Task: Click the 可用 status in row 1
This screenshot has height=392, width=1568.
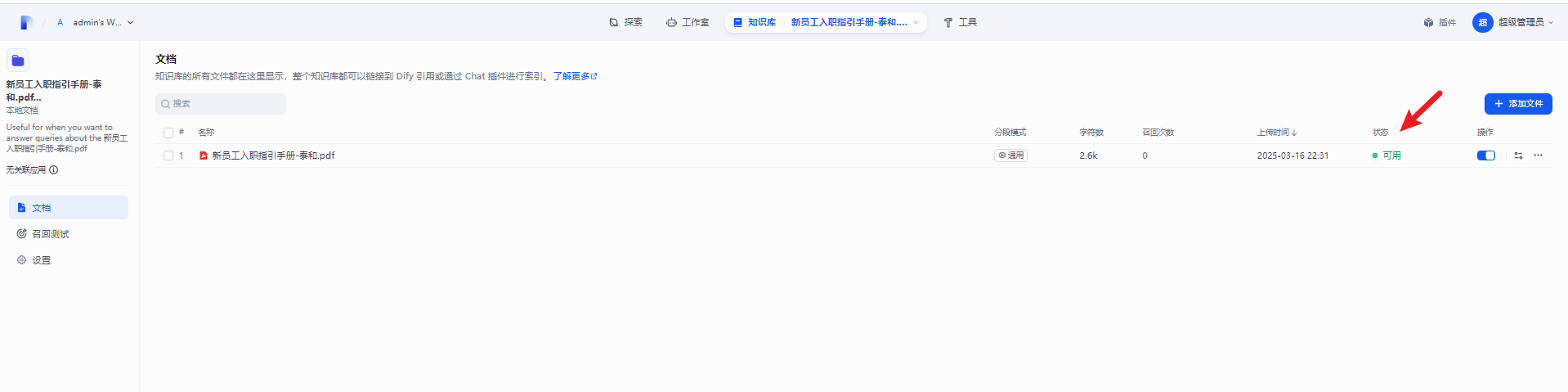Action: [x=1387, y=155]
